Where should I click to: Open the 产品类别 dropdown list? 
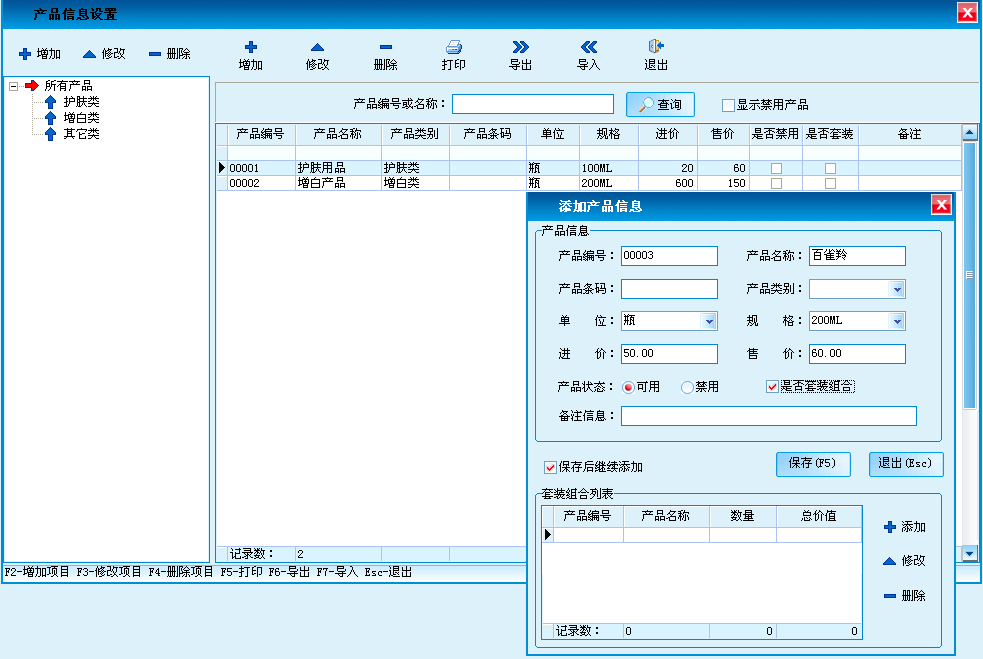[x=897, y=290]
